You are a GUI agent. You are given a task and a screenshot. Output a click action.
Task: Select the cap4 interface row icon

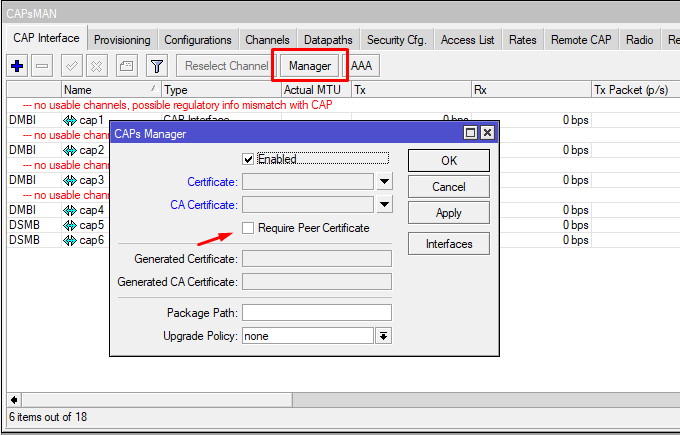click(x=70, y=211)
